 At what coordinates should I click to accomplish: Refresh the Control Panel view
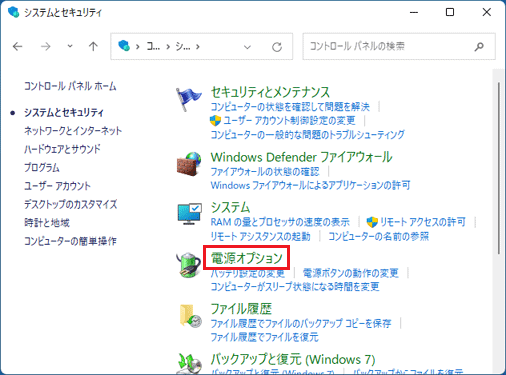click(x=277, y=47)
